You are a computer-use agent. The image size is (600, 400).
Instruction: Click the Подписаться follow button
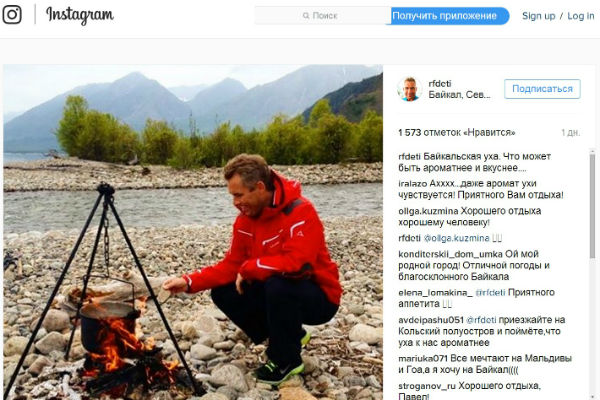click(x=542, y=89)
